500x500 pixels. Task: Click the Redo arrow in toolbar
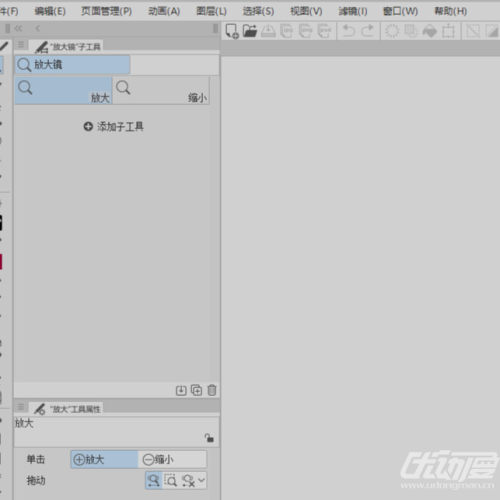(x=368, y=31)
